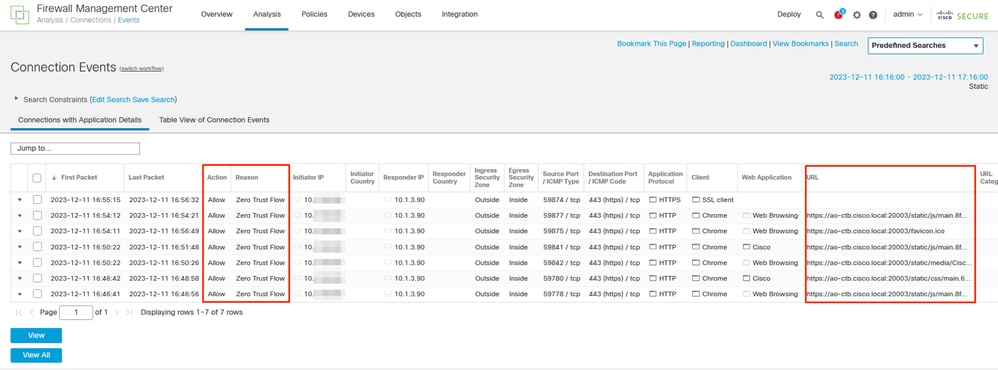Expand details for the 16:46:41 row
The image size is (998, 370).
click(x=19, y=294)
